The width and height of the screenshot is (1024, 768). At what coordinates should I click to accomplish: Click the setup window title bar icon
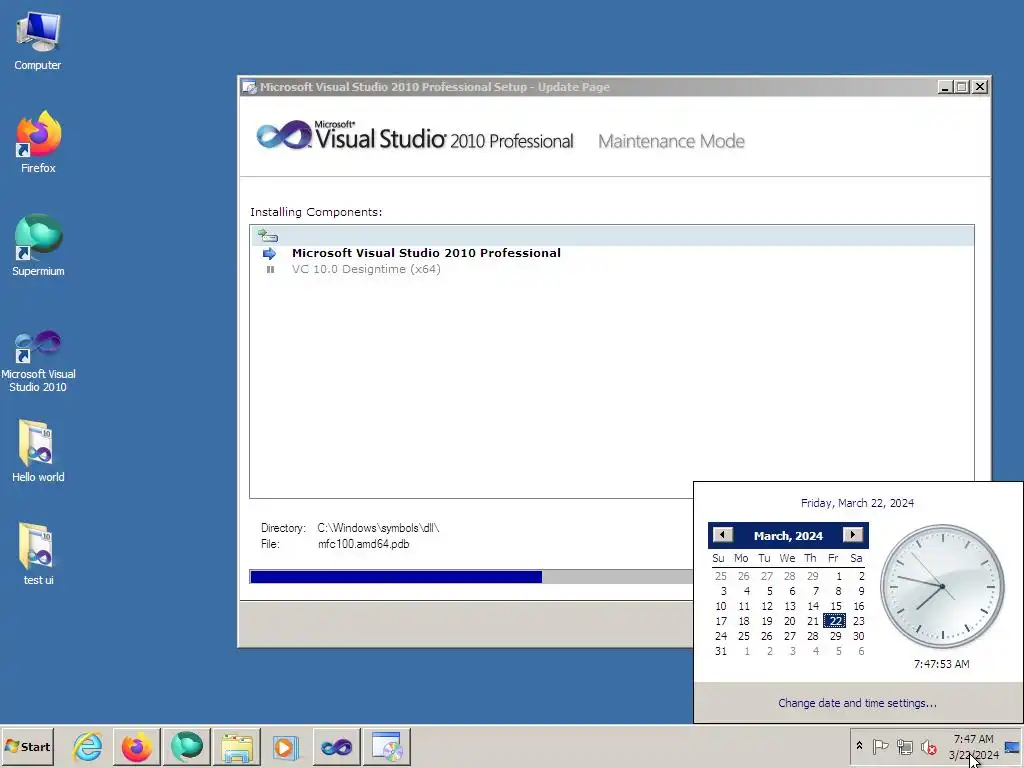(249, 87)
